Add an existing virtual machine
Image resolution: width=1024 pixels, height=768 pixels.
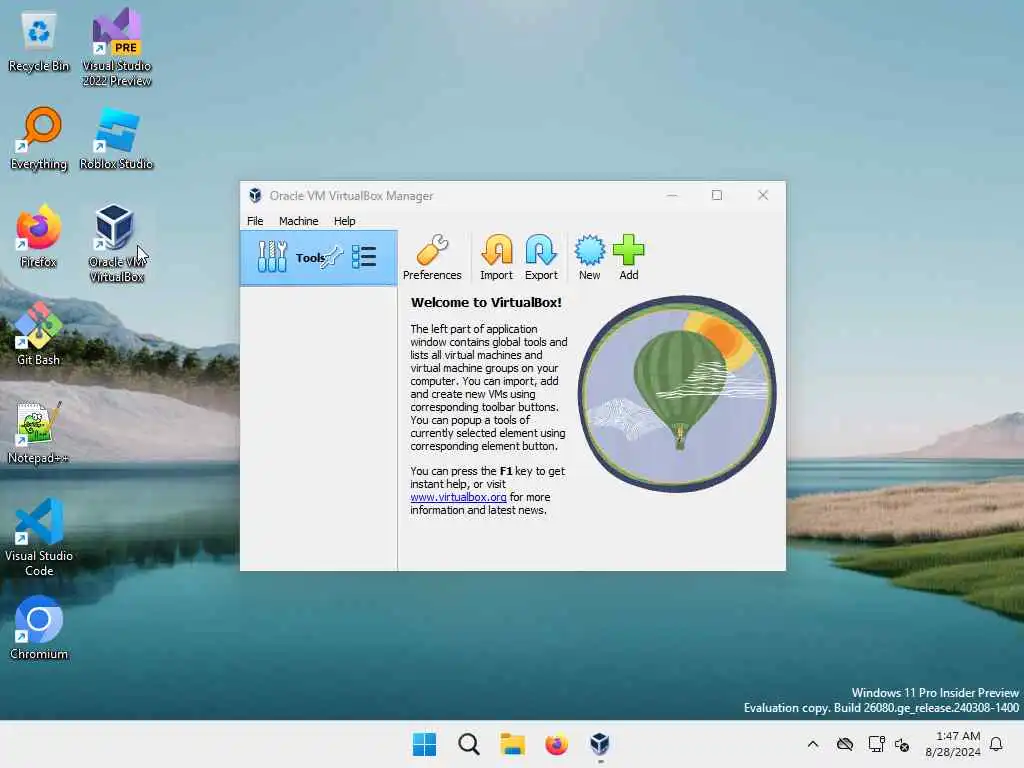pyautogui.click(x=628, y=257)
